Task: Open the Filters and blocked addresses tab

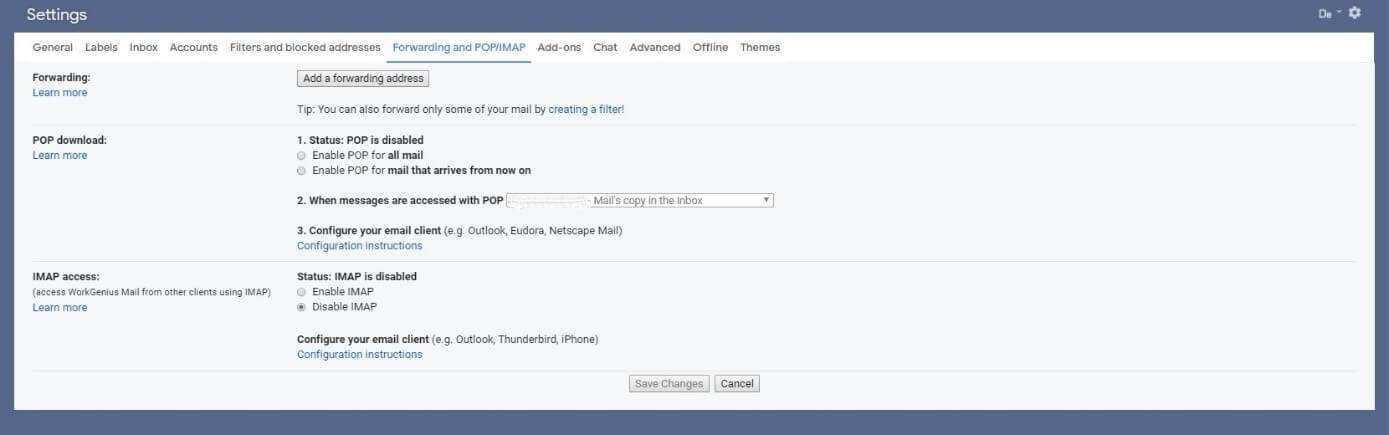Action: 305,47
